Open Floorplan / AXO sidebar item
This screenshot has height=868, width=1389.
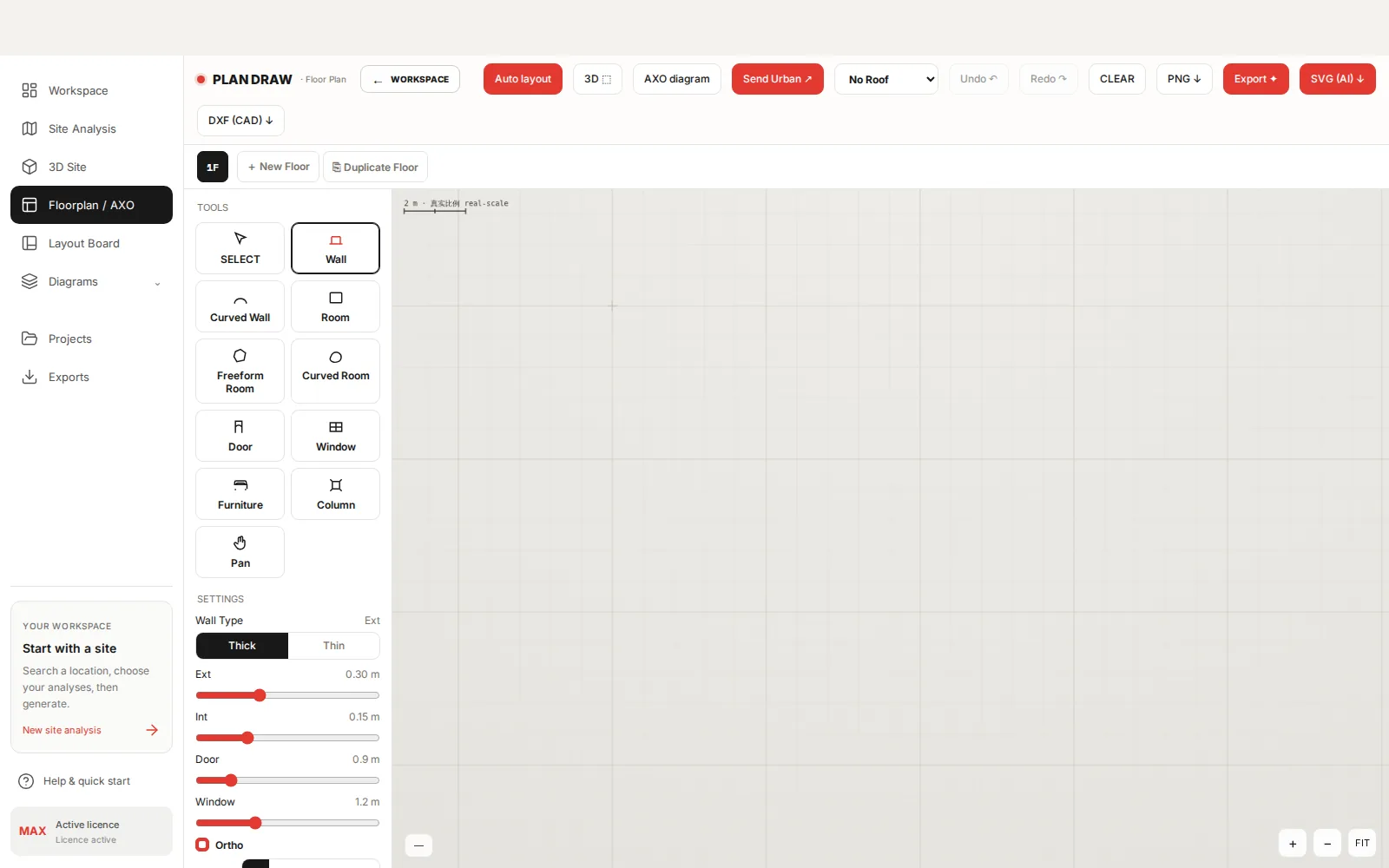91,205
